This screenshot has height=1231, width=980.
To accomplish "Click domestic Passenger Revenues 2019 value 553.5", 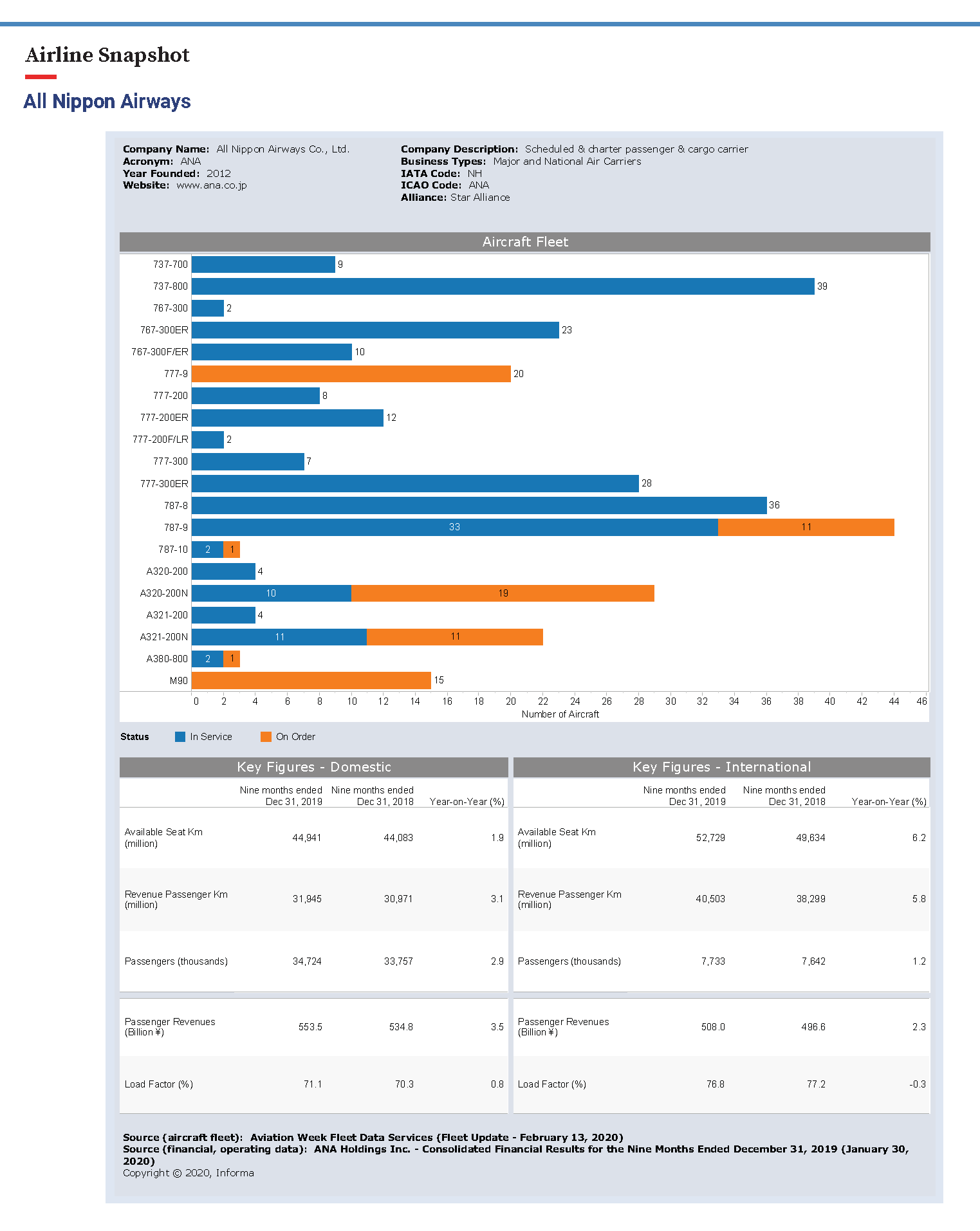I will 310,1027.
